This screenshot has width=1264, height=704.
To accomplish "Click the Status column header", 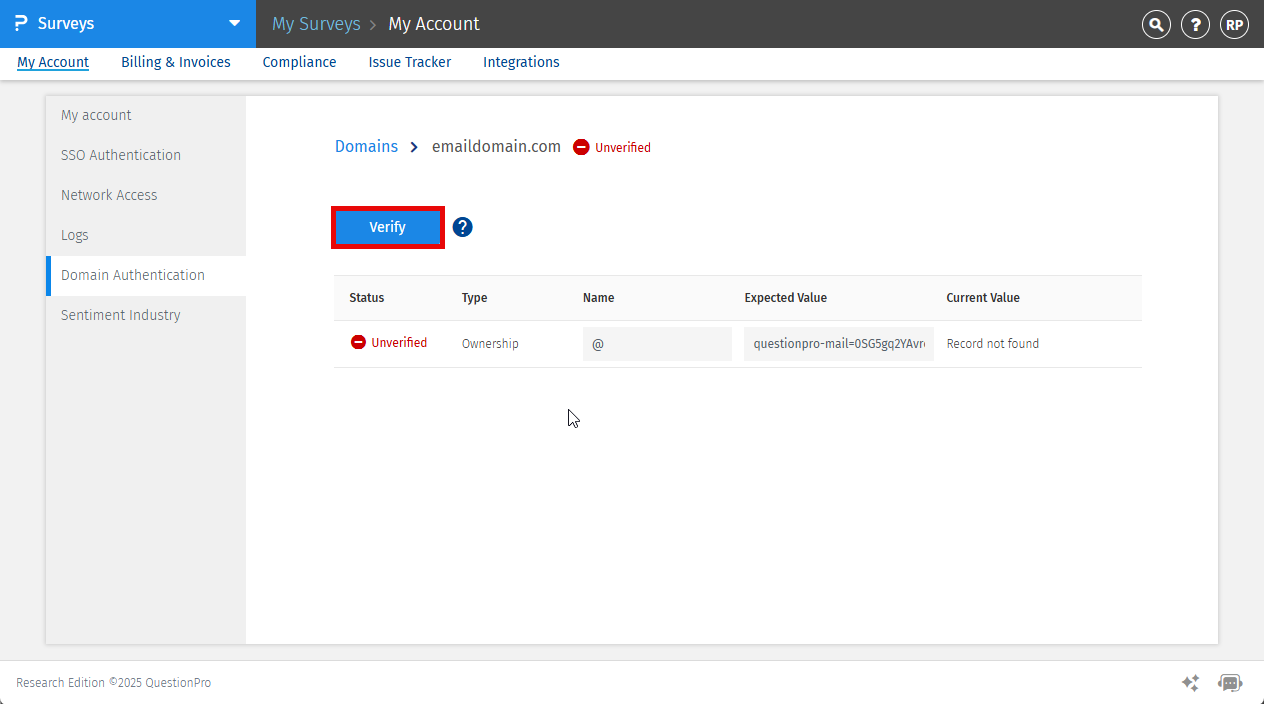I will click(367, 298).
